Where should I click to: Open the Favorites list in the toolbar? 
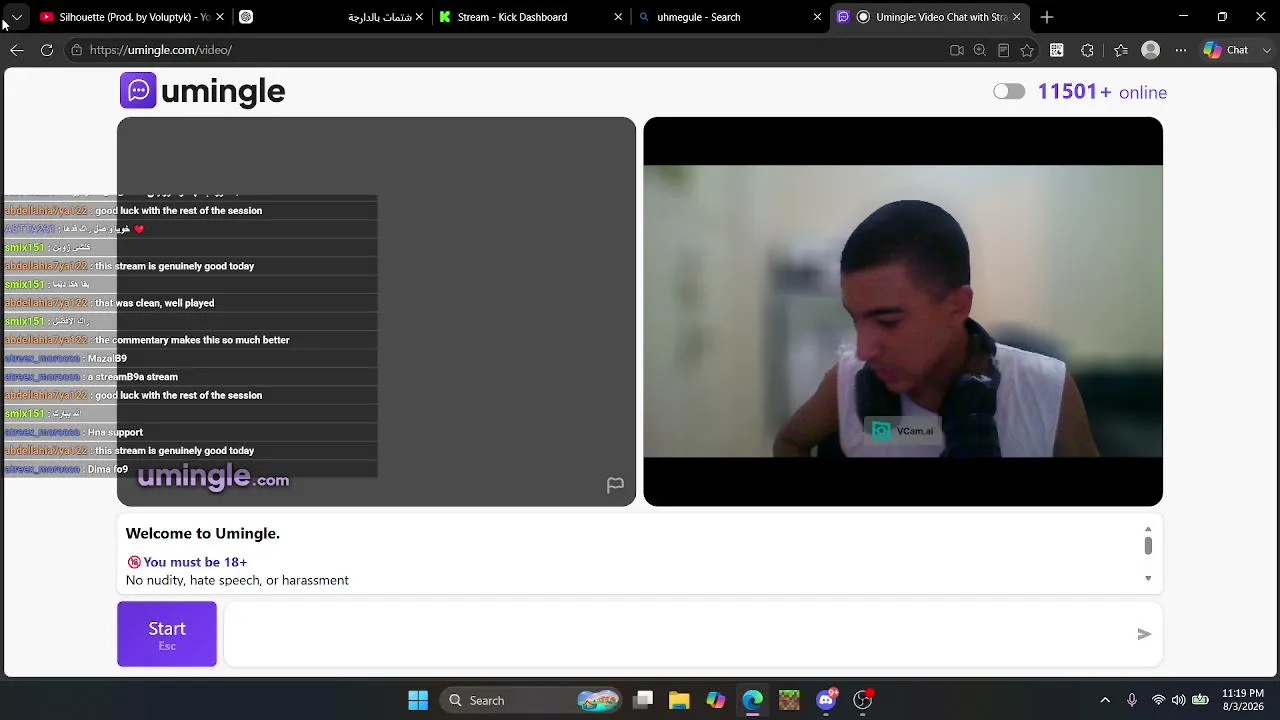click(1120, 50)
